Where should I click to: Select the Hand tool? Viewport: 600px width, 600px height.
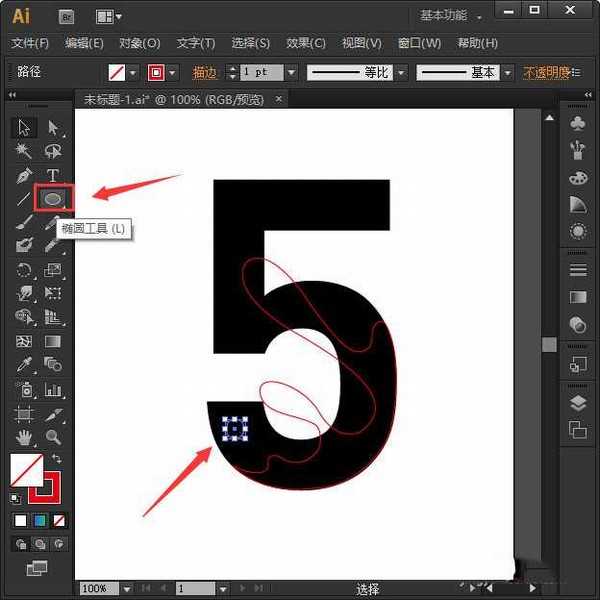(x=25, y=437)
